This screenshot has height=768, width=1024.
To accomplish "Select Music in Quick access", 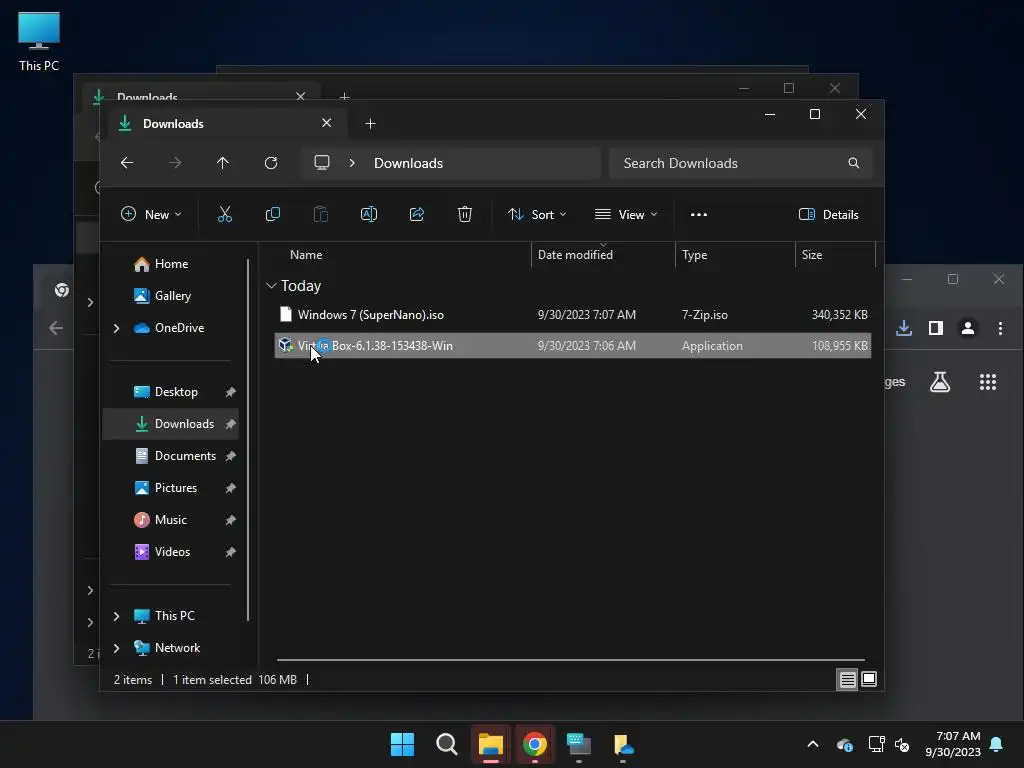I will [x=171, y=520].
